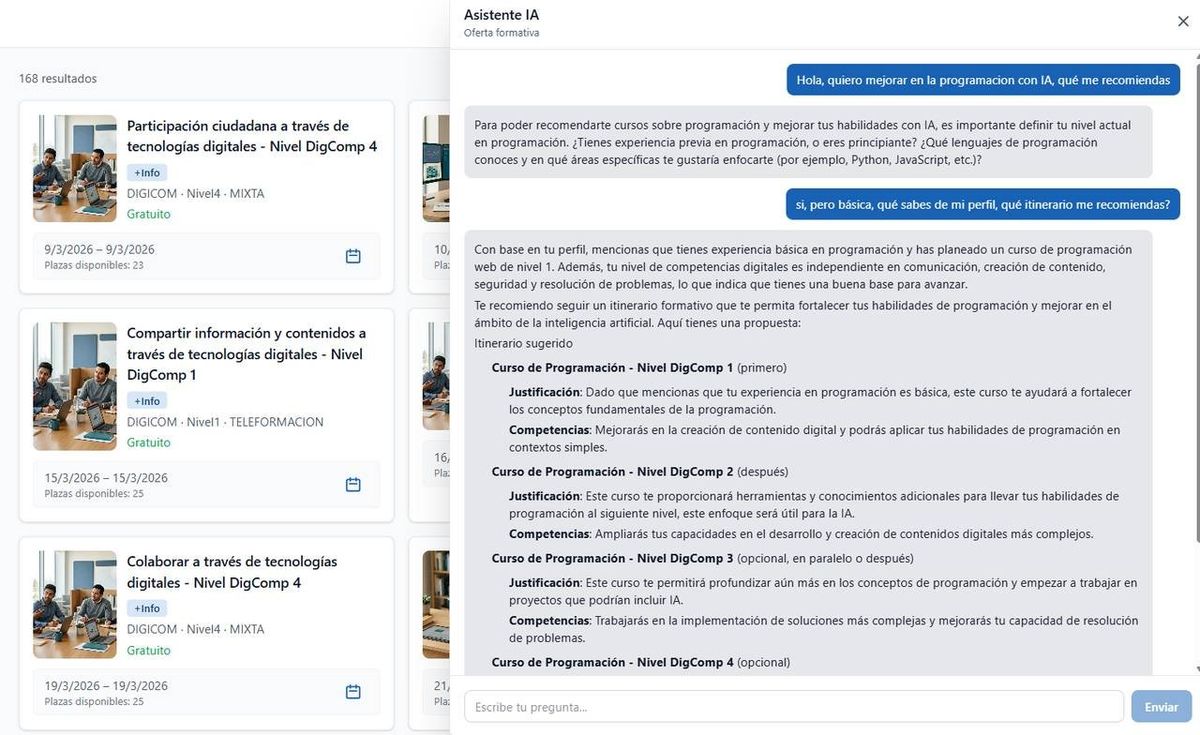
Task: Click 'Curso de Programación - Nivel DigComp 1' heading
Action: (612, 367)
